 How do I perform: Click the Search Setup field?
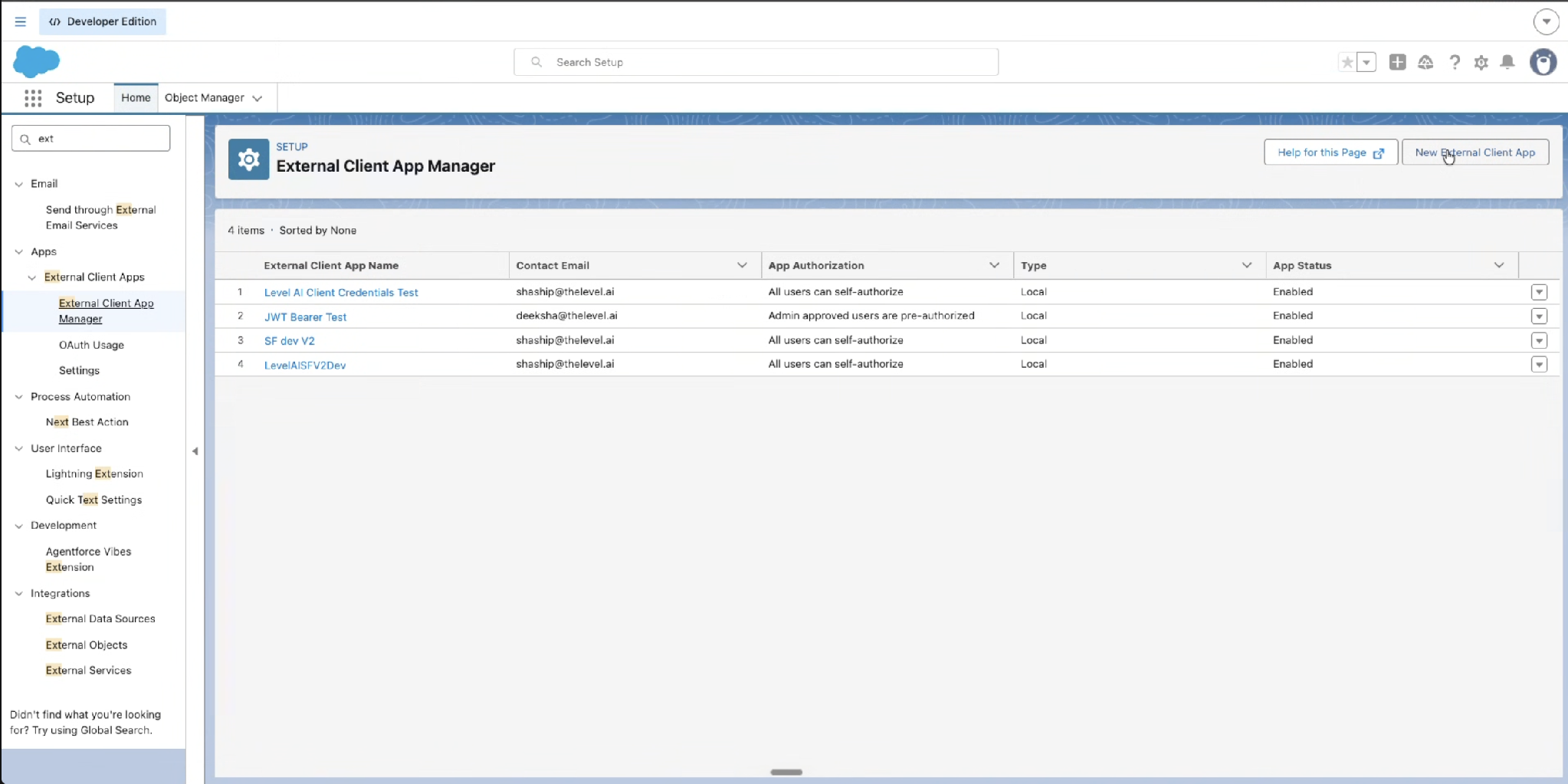point(756,62)
